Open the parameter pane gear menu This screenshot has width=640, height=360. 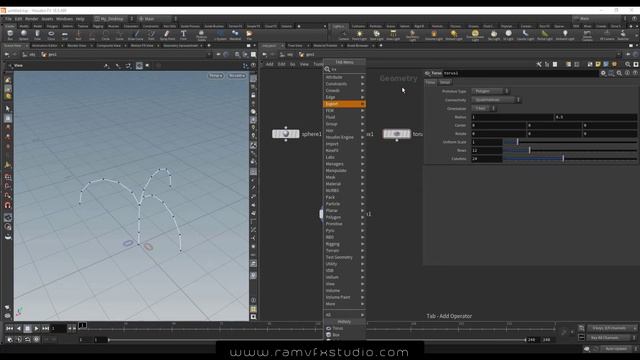603,73
